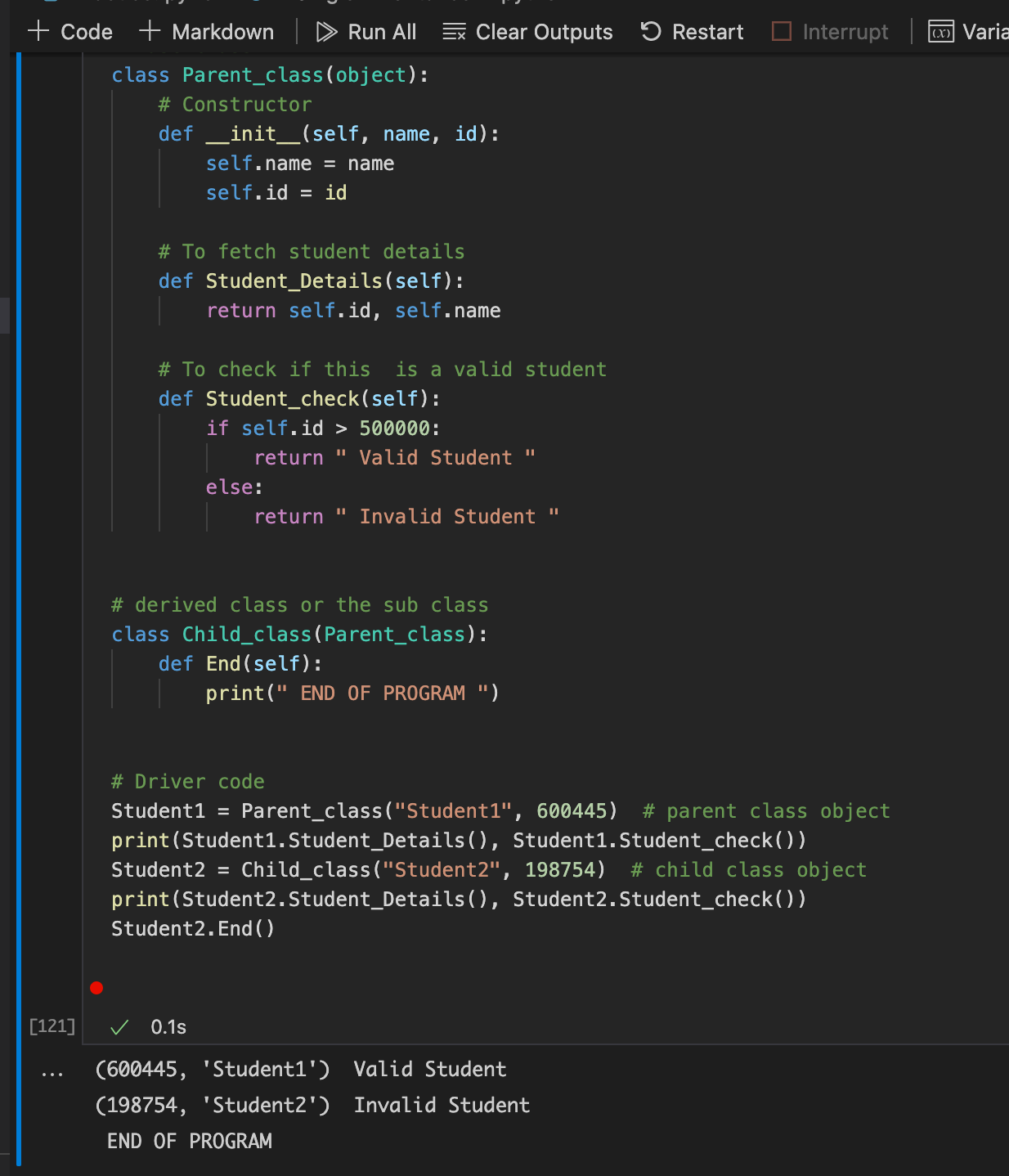This screenshot has width=1009, height=1176.
Task: Click the Code button to insert a cell
Action: click(x=69, y=31)
